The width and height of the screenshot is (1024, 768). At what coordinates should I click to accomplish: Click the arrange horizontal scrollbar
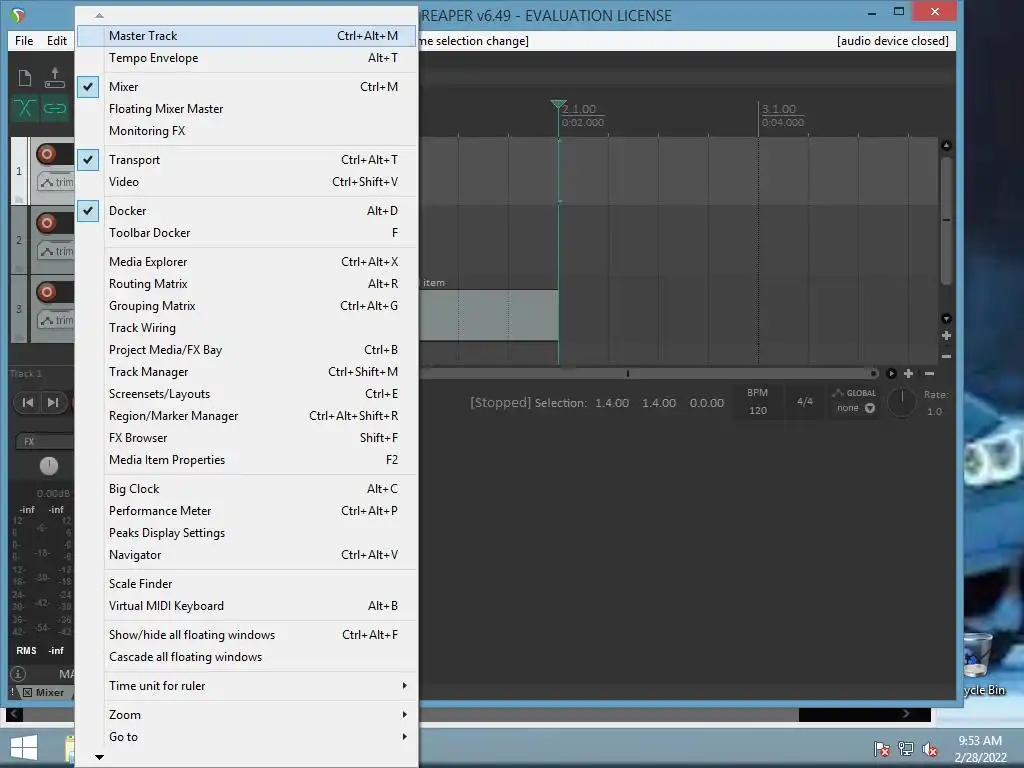[x=648, y=374]
